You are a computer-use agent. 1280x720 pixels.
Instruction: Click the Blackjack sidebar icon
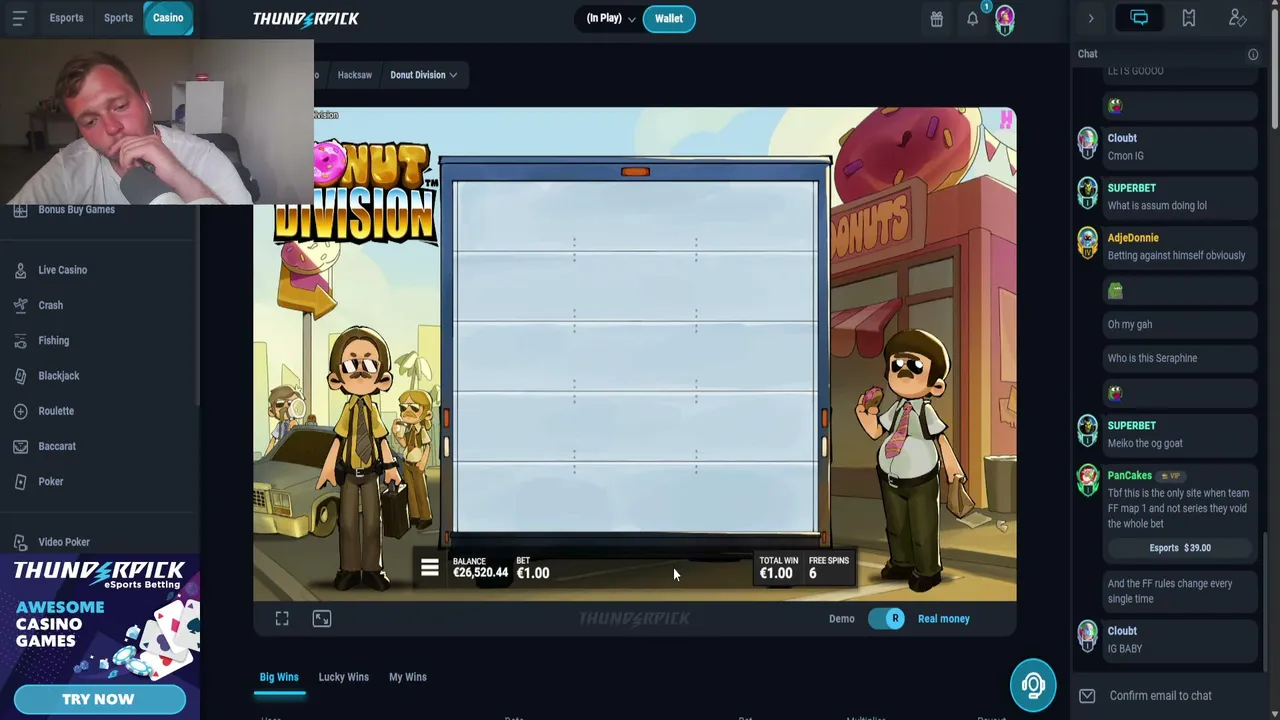(20, 376)
